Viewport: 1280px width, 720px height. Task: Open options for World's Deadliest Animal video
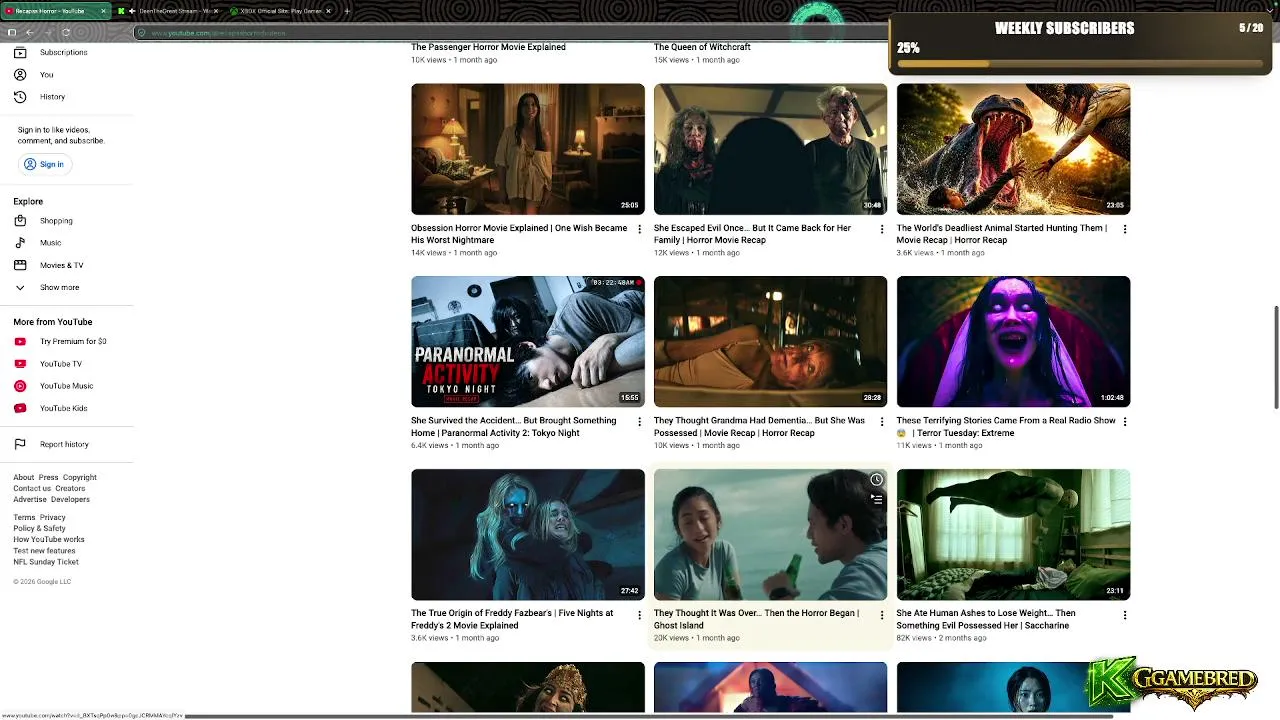point(1125,229)
